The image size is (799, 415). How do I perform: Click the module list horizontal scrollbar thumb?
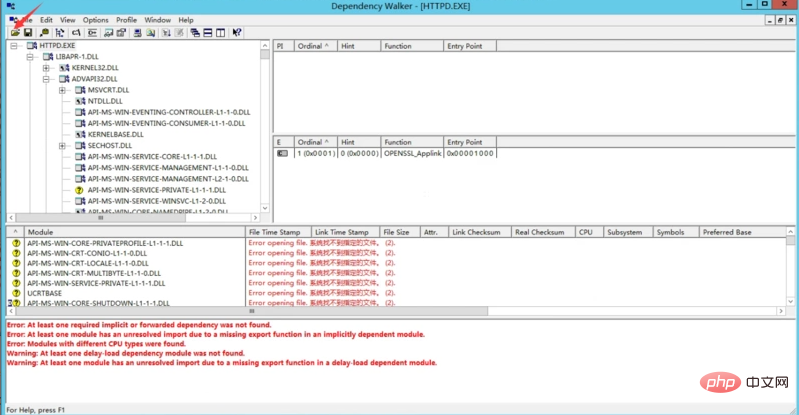point(251,311)
